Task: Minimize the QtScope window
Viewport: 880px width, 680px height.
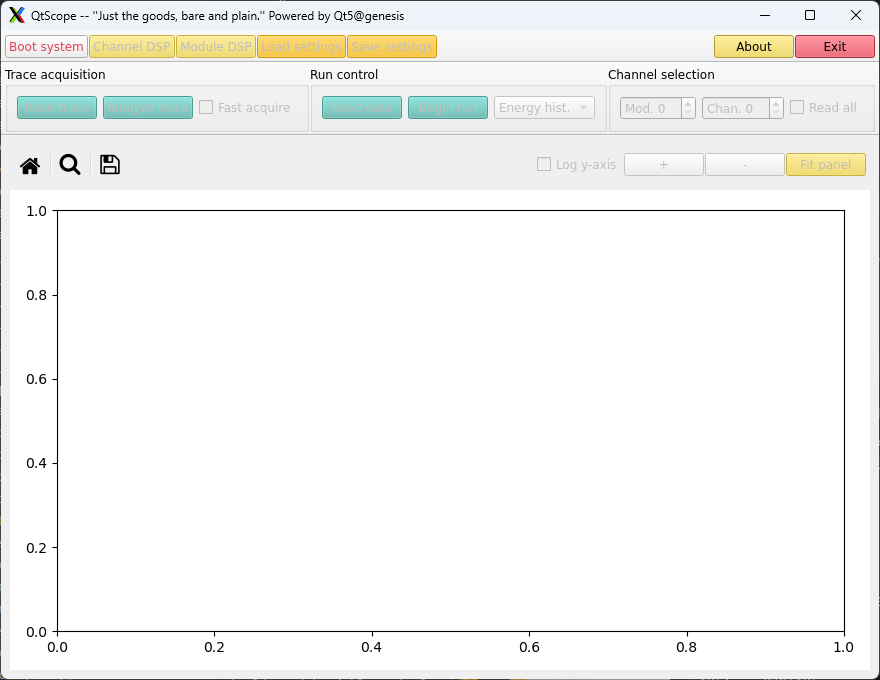Action: (x=765, y=15)
